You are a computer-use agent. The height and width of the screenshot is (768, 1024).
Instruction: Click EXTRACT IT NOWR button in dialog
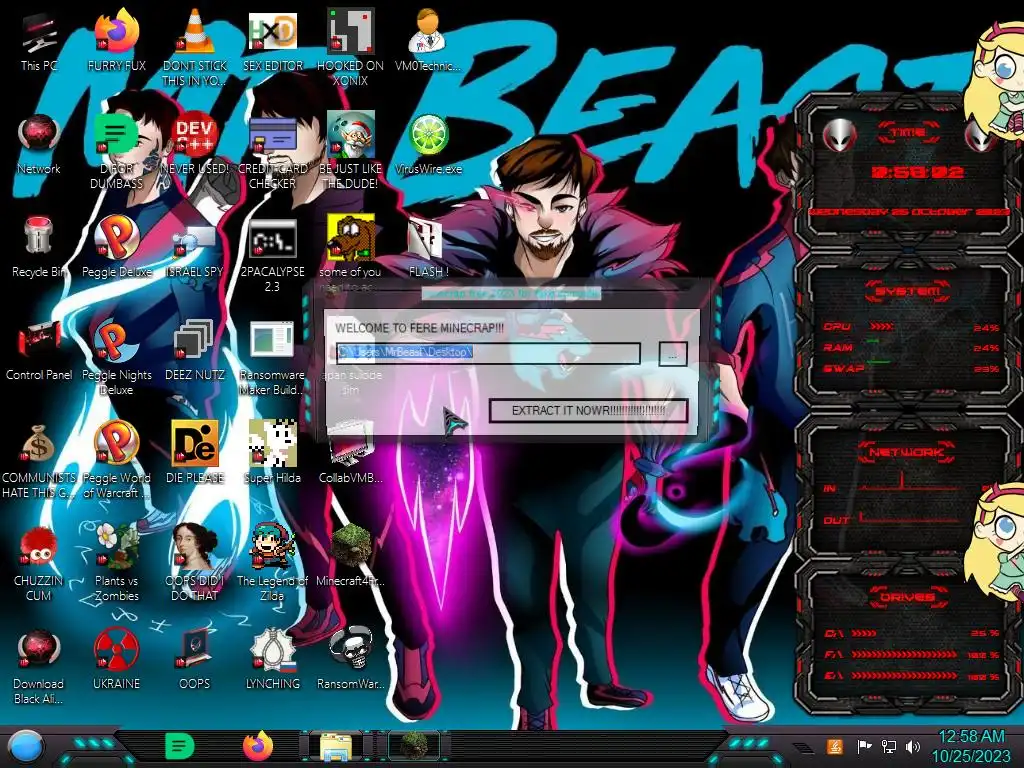[588, 411]
